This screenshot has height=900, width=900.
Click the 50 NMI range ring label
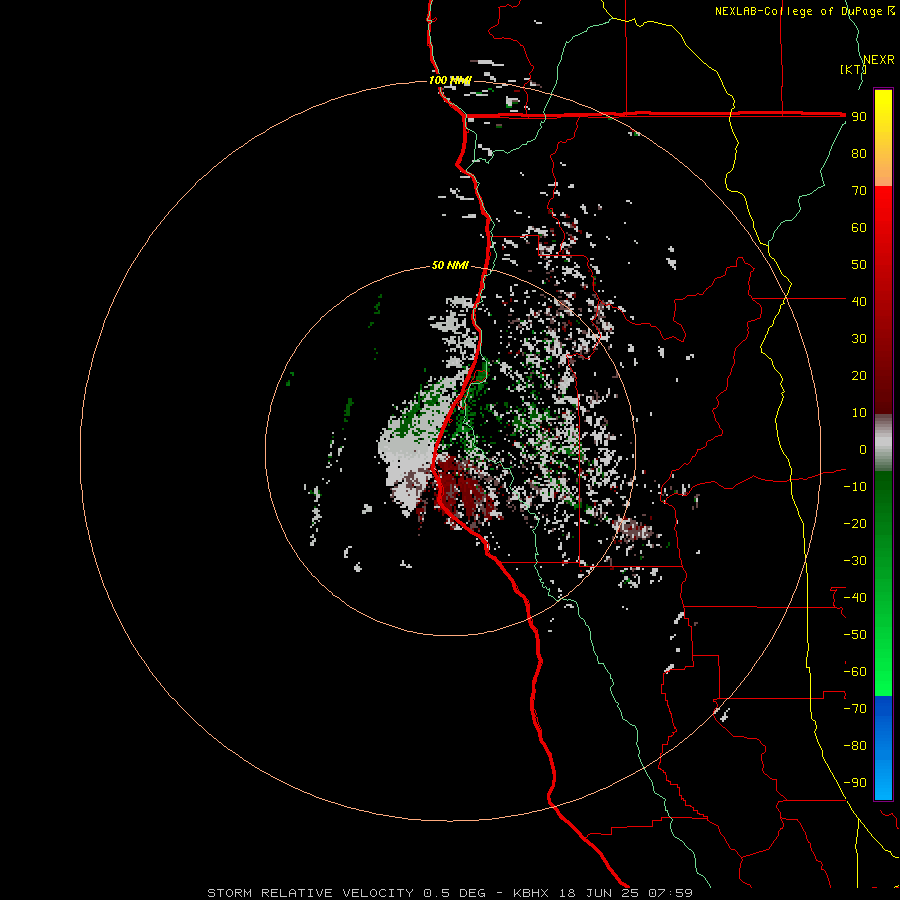click(450, 265)
